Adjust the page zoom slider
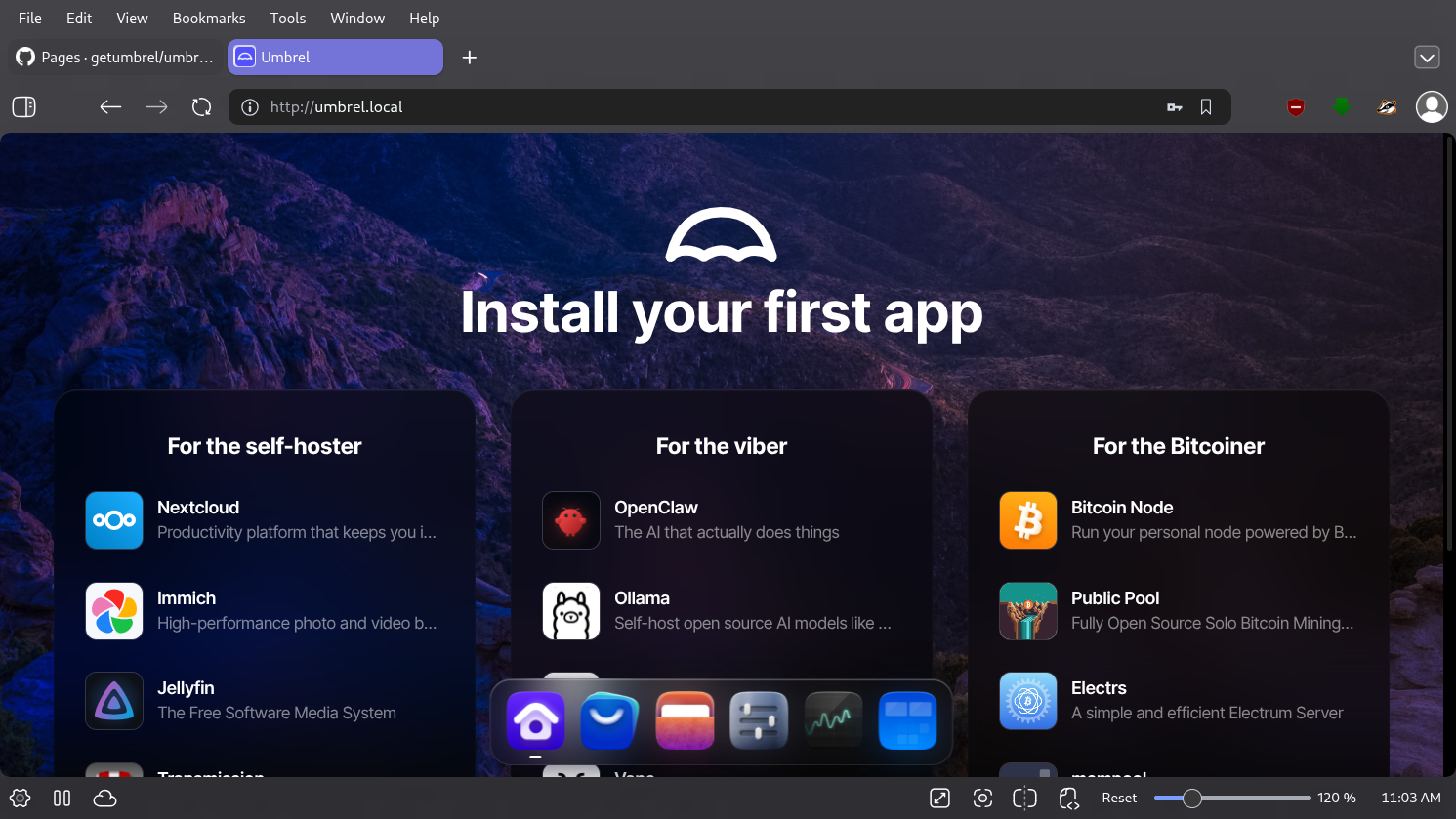The height and width of the screenshot is (819, 1456). tap(1232, 798)
